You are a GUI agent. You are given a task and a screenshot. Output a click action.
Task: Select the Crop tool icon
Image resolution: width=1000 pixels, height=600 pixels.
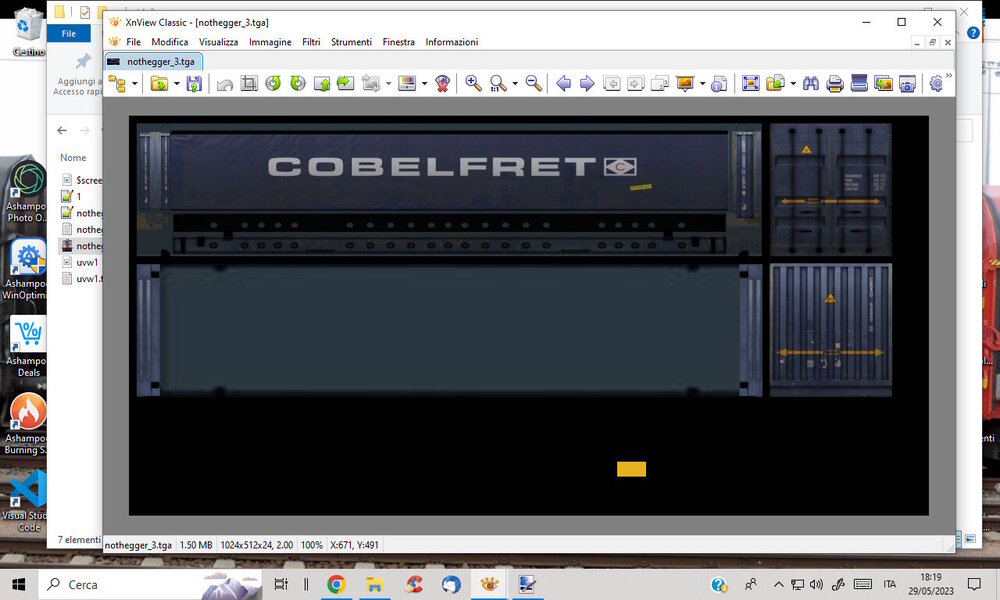[x=249, y=84]
